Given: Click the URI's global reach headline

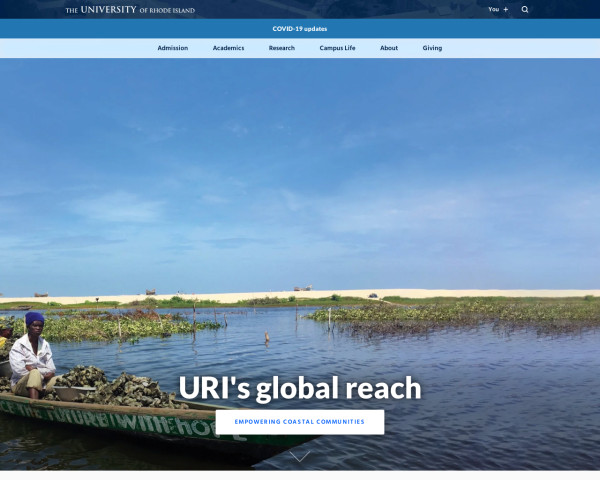Looking at the screenshot, I should click(300, 388).
